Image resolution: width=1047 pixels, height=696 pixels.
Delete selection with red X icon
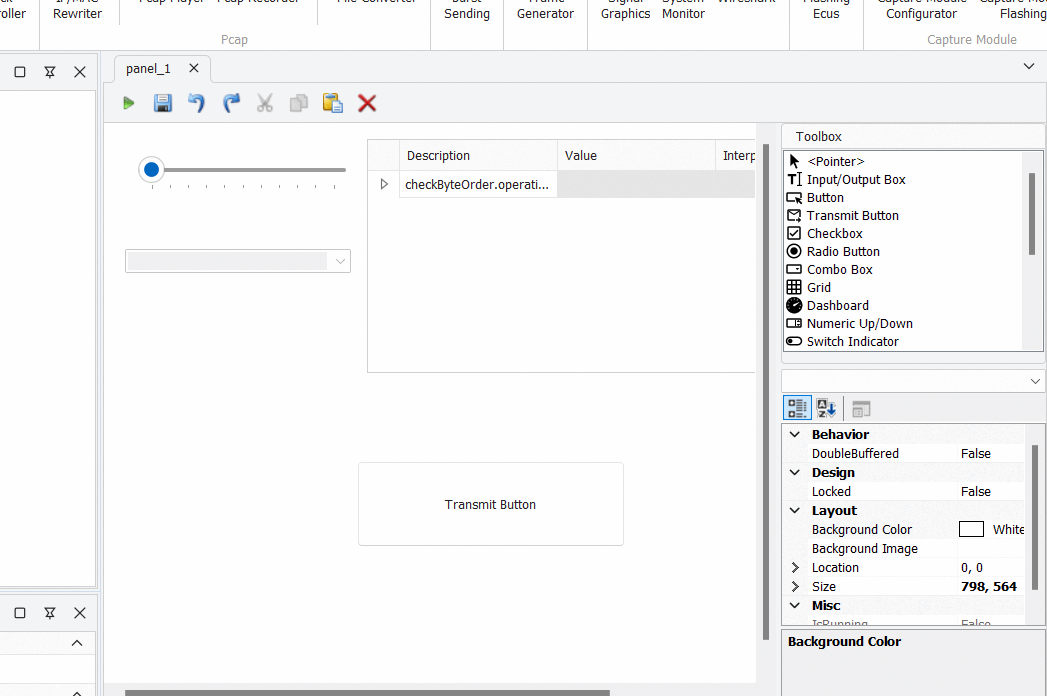(367, 103)
